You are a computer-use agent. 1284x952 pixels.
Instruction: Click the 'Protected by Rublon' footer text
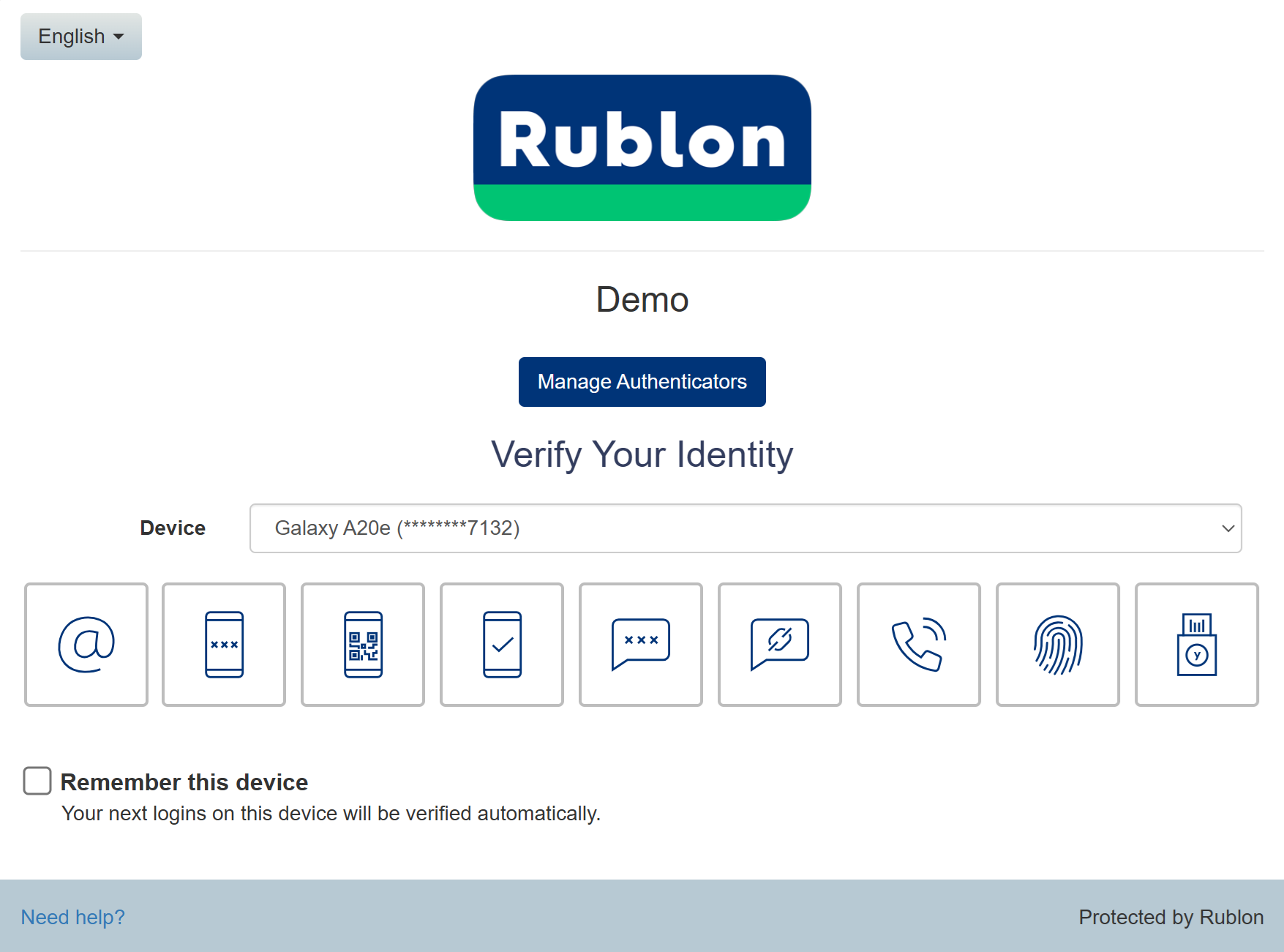pyautogui.click(x=1171, y=917)
